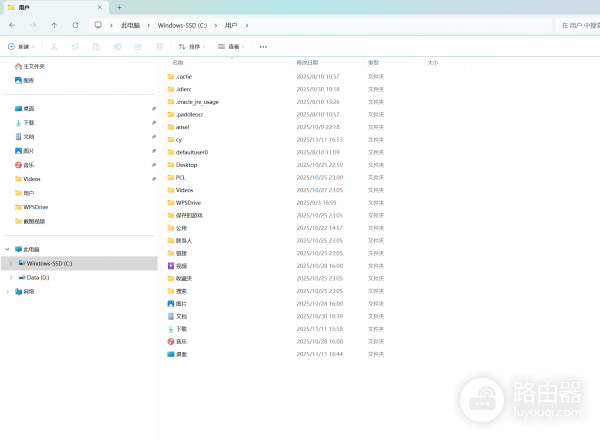Click Windows-SSD (C:) in the address bar
Screen dimensions: 600x440
click(182, 25)
